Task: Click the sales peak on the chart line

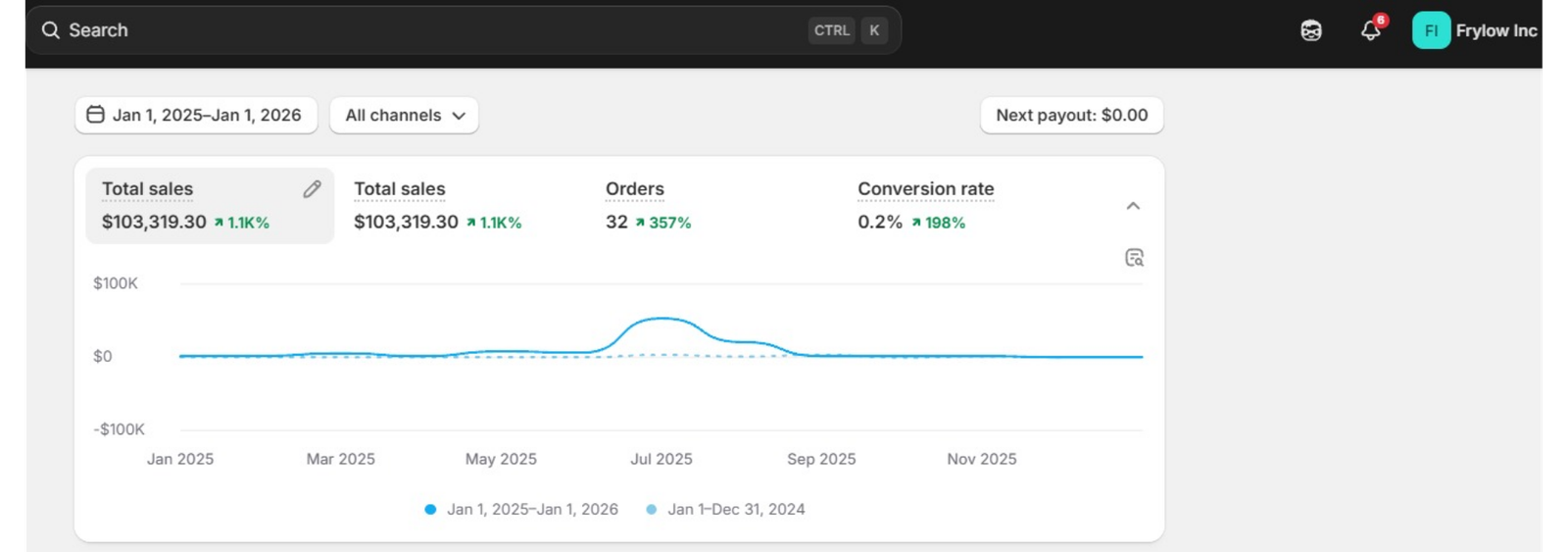Action: [x=662, y=319]
